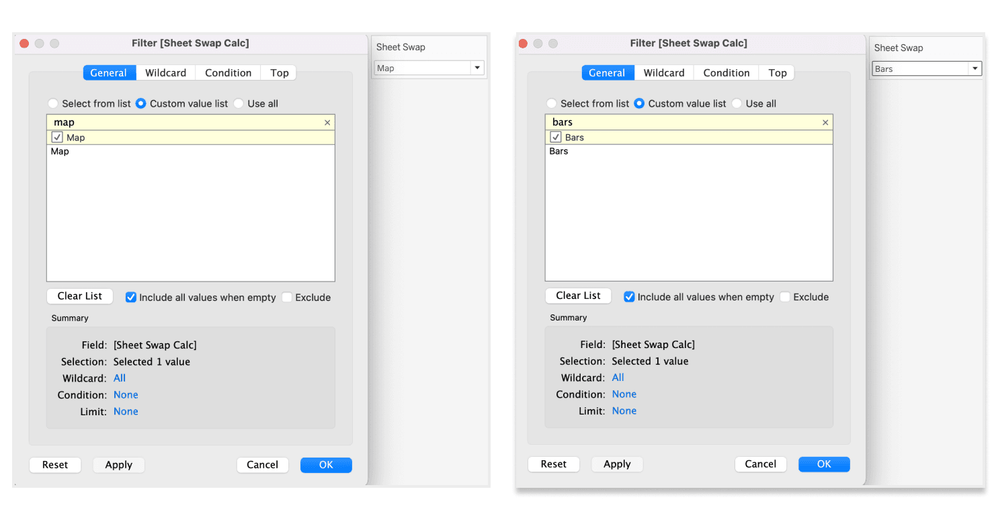This screenshot has height=520, width=1000.
Task: Click Clear List in the right dialog
Action: click(x=578, y=295)
